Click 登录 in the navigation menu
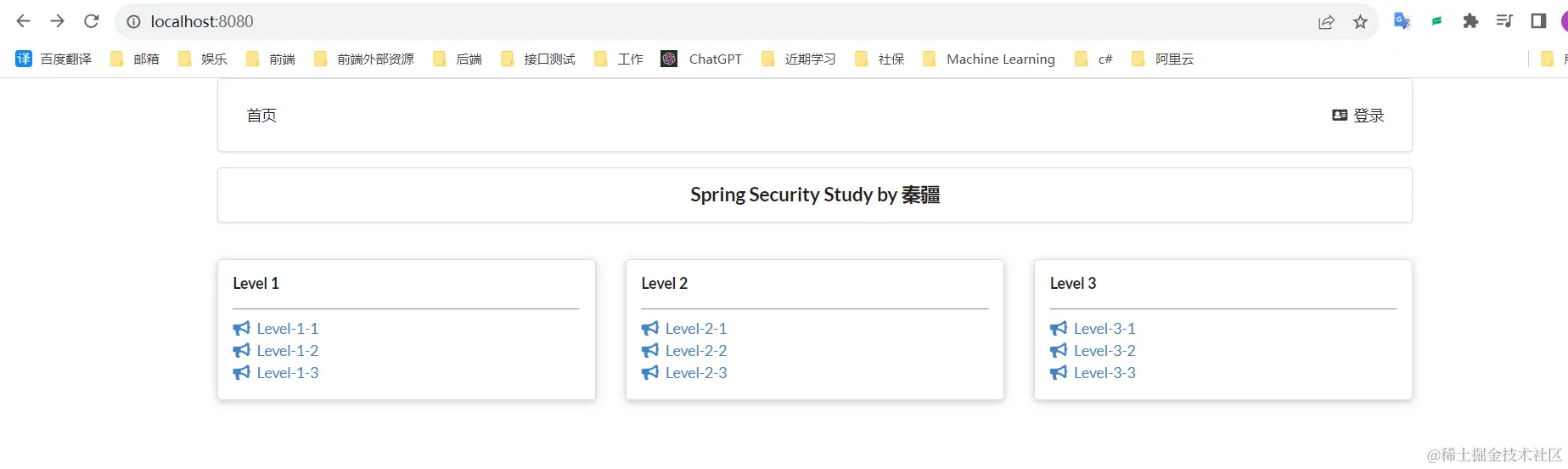The image size is (1568, 469). coord(1358,116)
